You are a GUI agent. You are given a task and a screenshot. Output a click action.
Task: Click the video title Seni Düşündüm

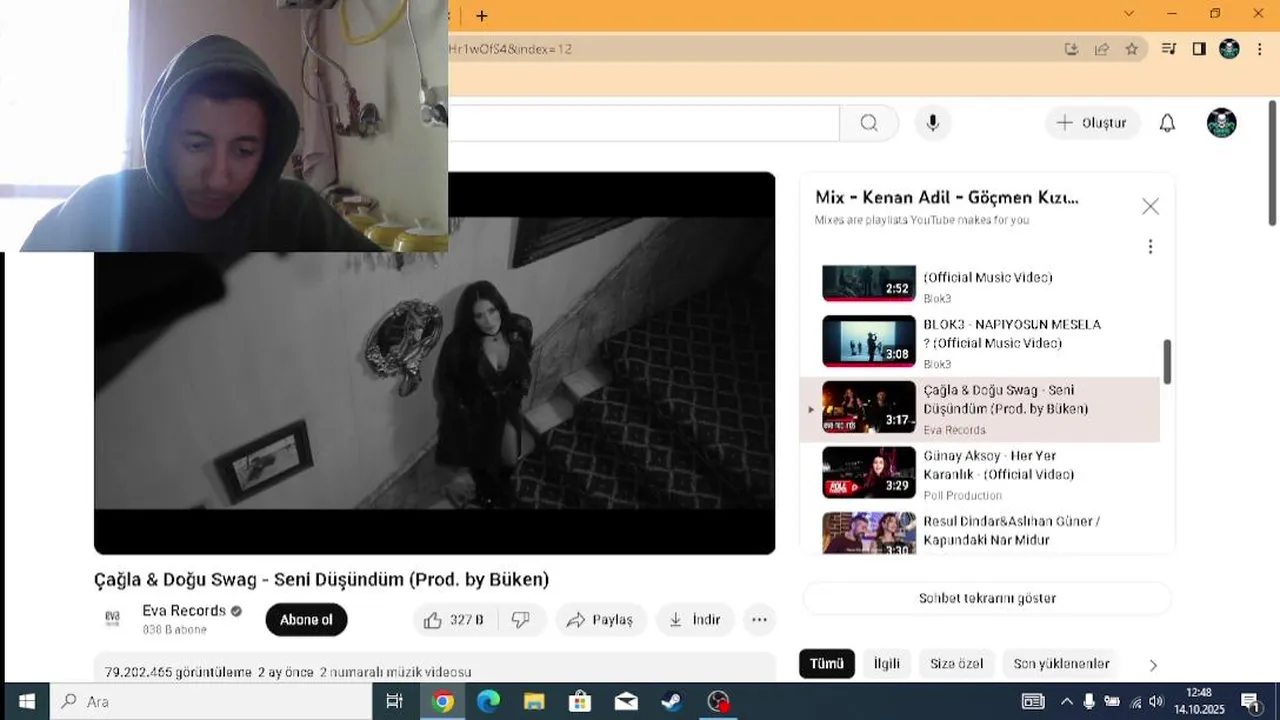(321, 579)
